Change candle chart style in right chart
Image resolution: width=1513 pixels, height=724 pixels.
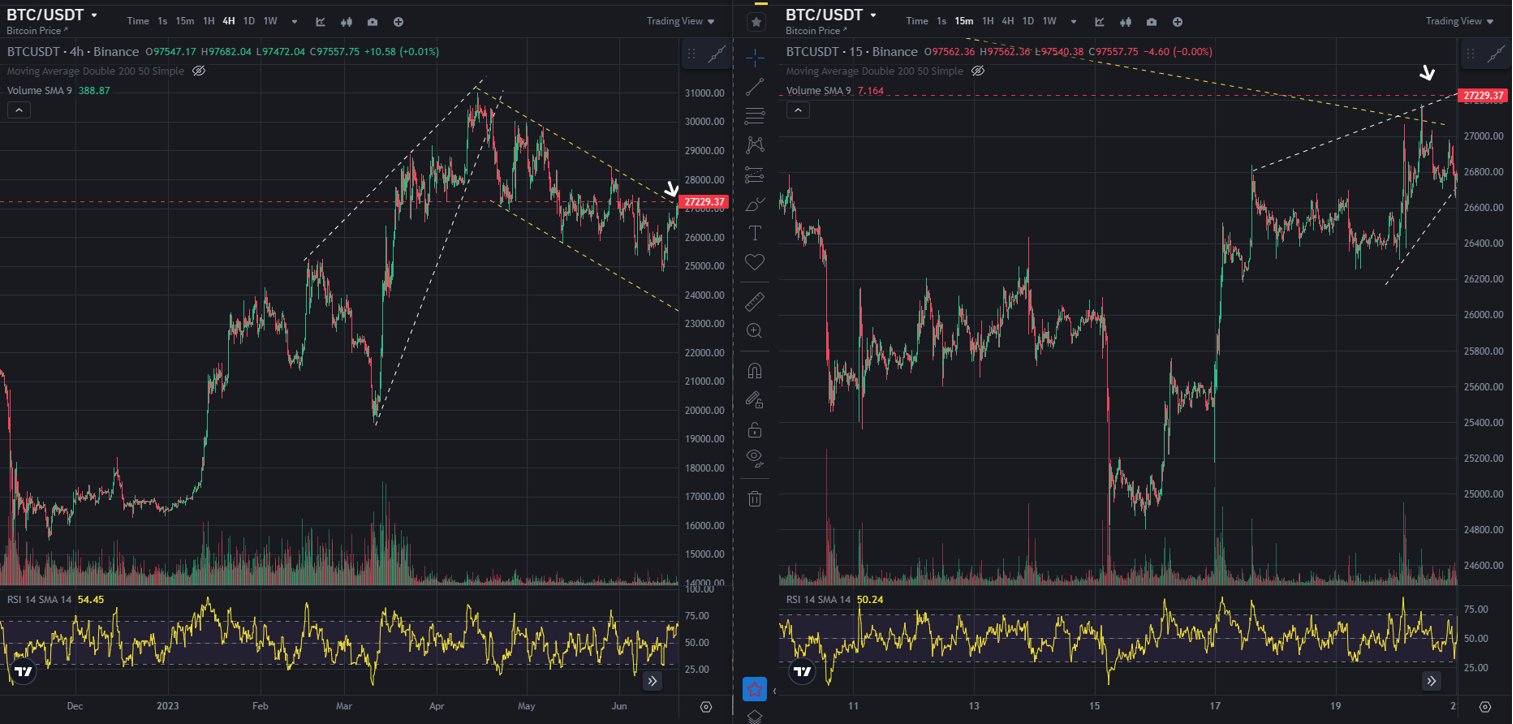(x=1126, y=22)
